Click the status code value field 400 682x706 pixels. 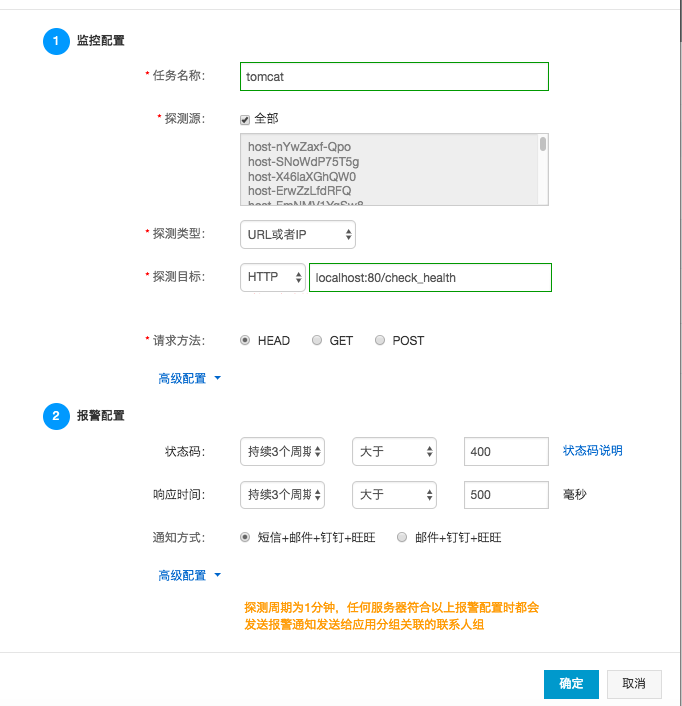click(506, 451)
